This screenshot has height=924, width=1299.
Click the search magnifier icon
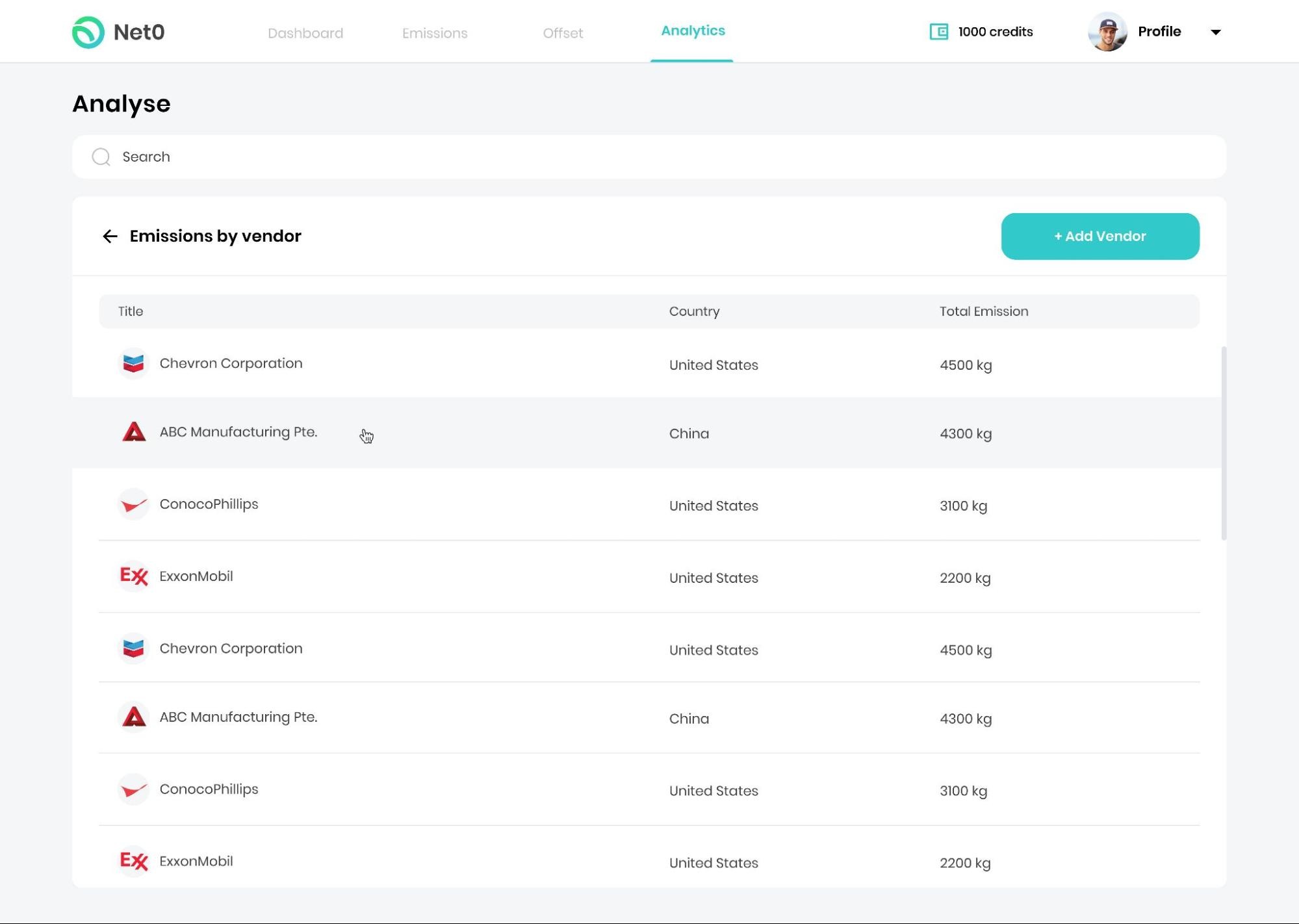tap(100, 157)
